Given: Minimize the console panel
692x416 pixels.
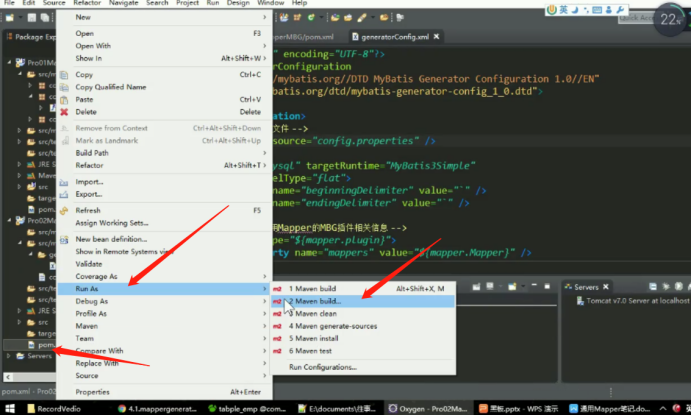Looking at the screenshot, I should click(534, 286).
